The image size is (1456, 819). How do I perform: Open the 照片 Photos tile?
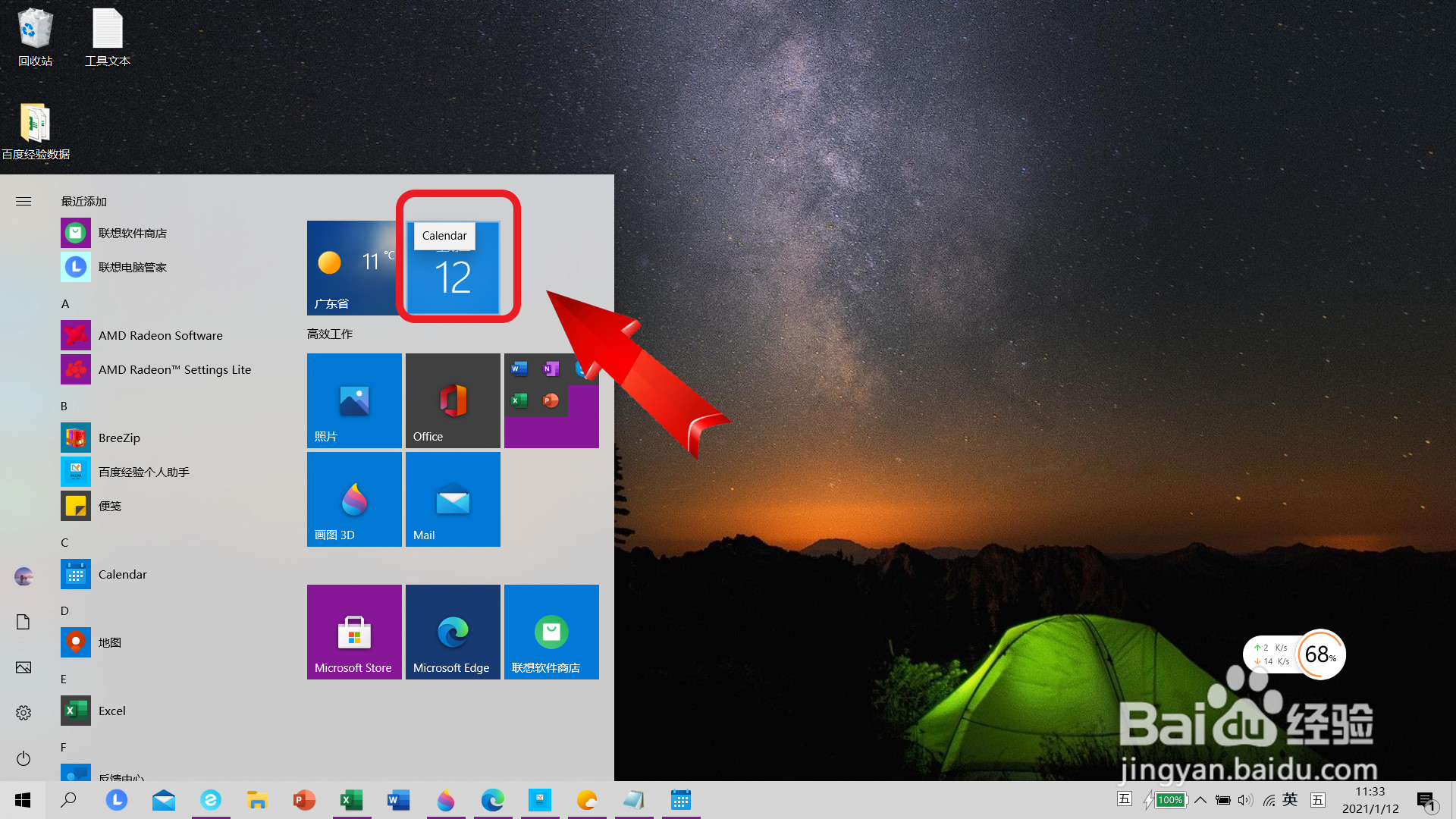pos(354,400)
